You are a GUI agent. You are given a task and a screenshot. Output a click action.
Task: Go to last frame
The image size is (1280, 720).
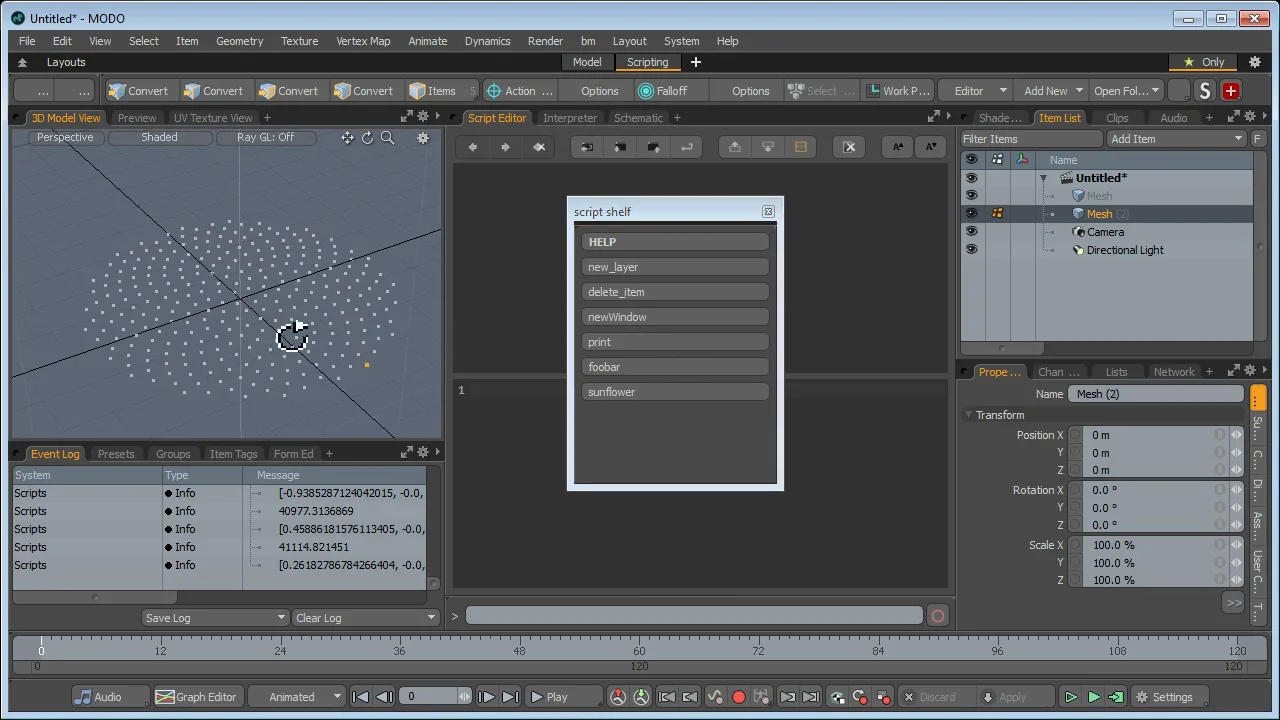click(510, 697)
